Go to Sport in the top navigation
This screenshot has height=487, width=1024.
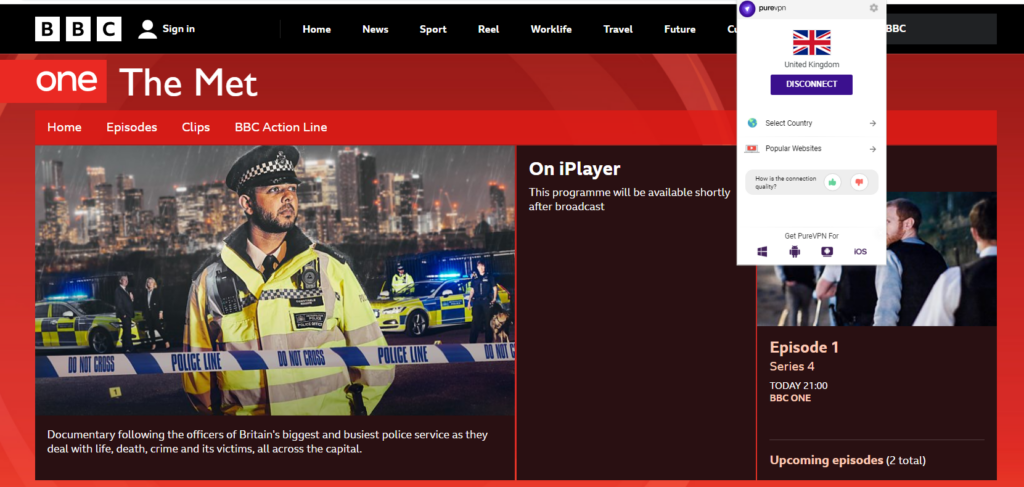(x=433, y=29)
